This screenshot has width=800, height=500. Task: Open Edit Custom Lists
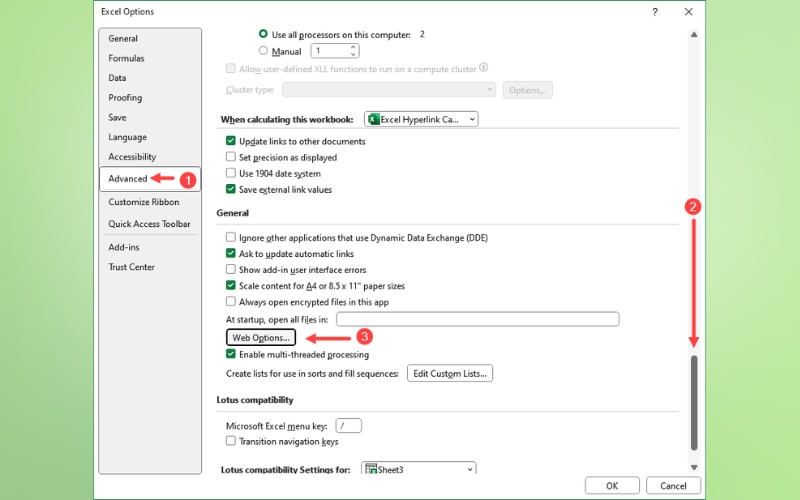pos(449,374)
